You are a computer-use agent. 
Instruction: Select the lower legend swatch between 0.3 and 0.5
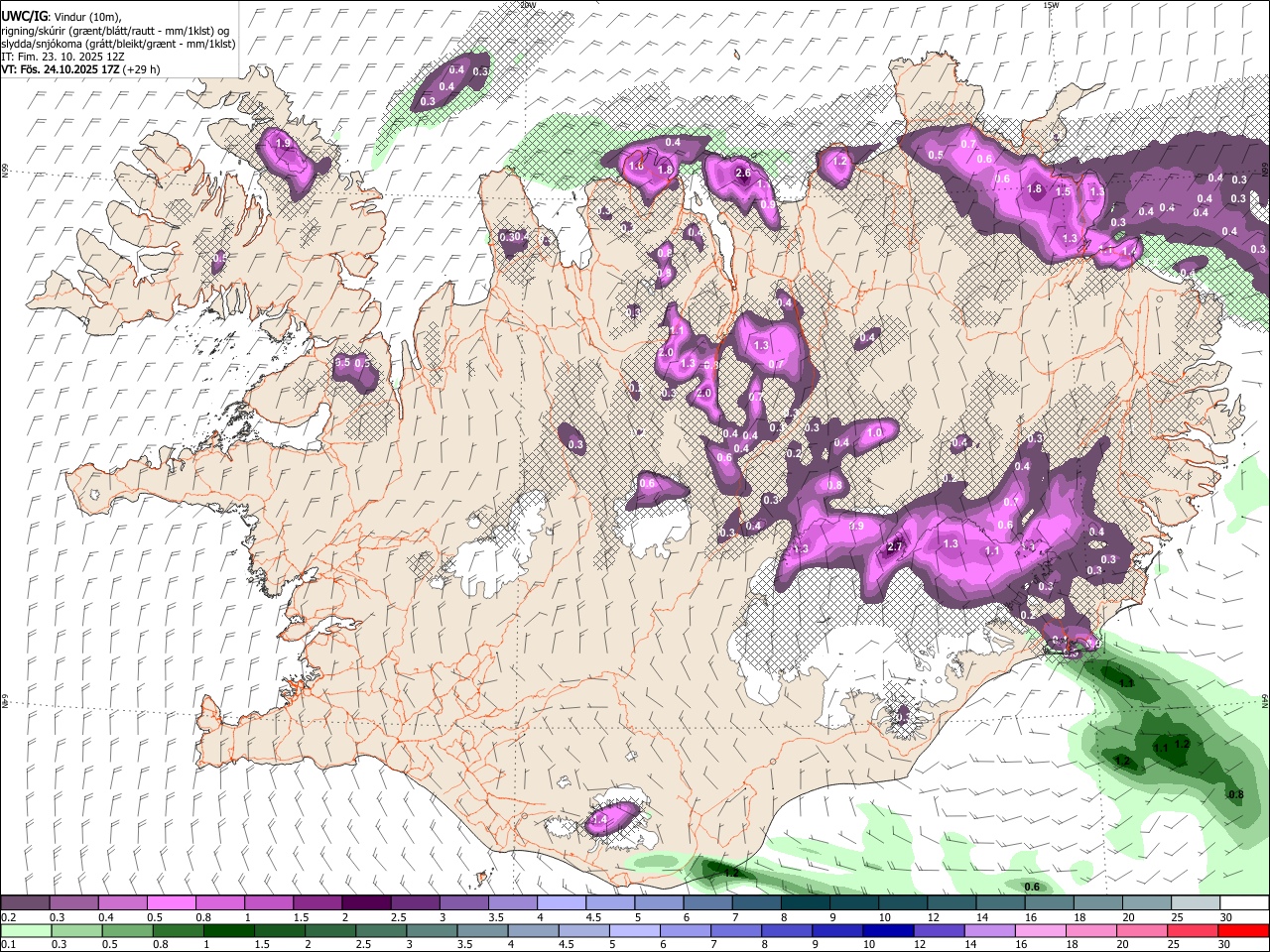click(x=74, y=930)
